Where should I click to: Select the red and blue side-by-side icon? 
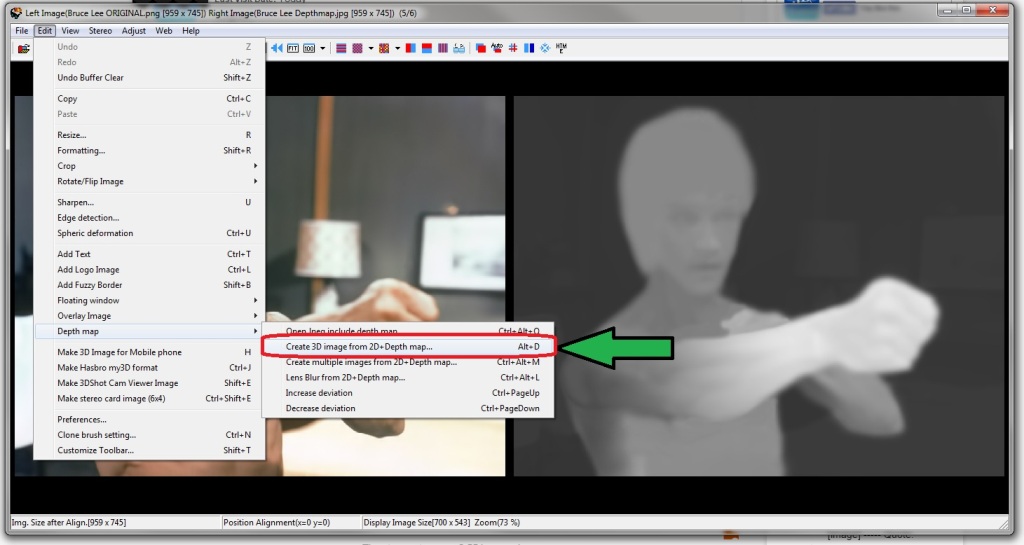[411, 48]
